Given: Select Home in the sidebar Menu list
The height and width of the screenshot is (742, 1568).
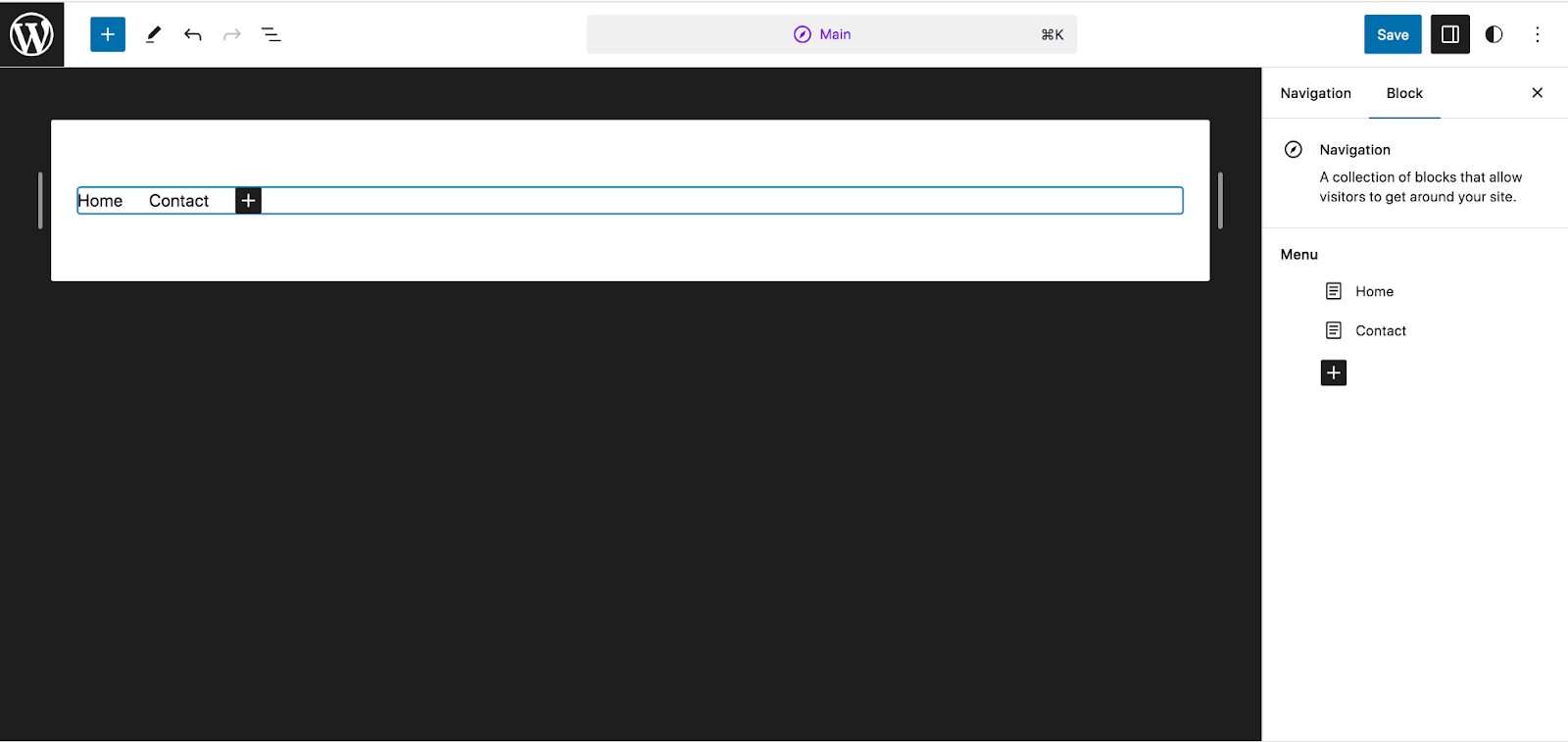Looking at the screenshot, I should click(1374, 291).
